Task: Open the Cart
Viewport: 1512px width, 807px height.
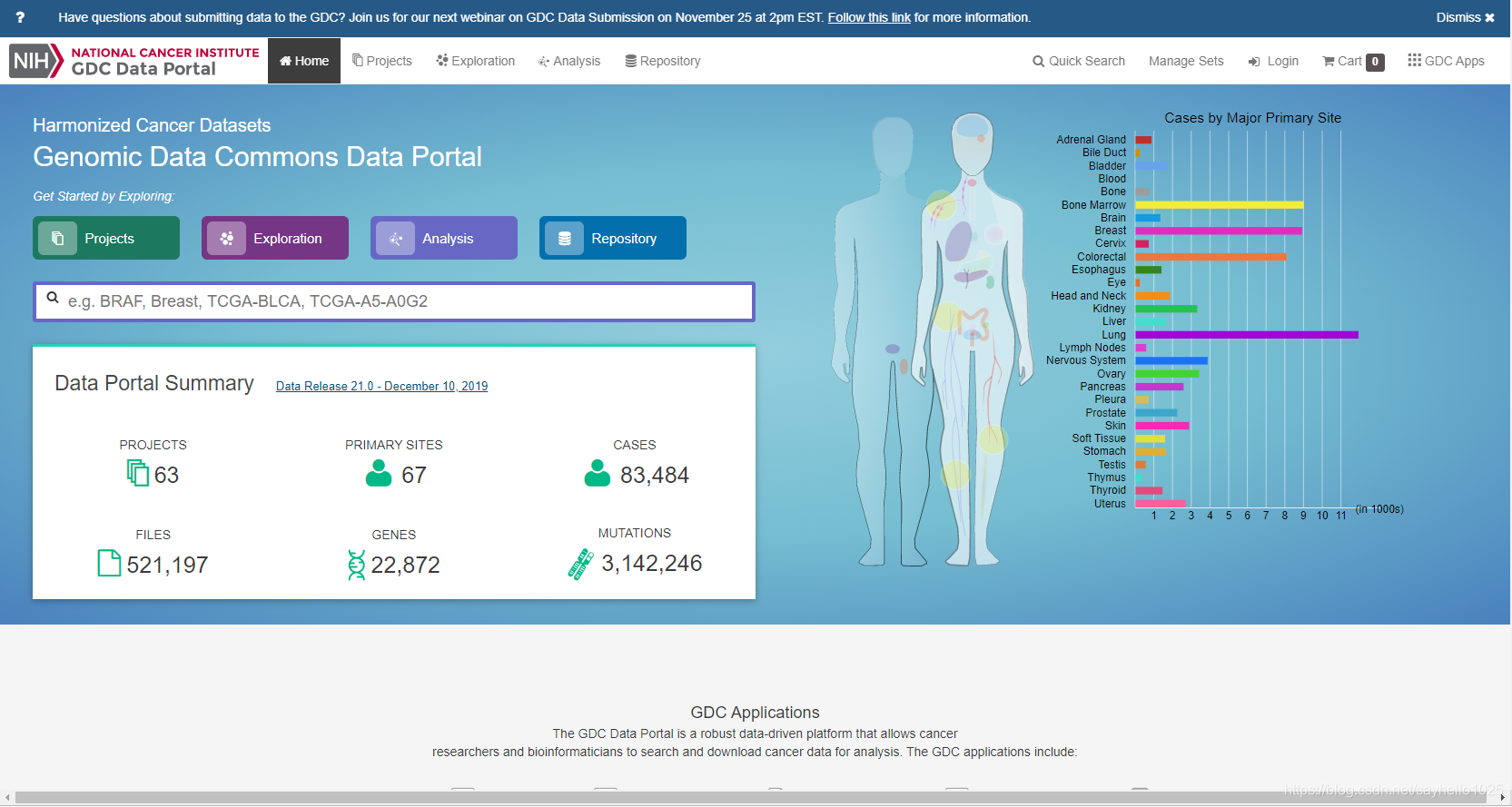Action: 1353,61
